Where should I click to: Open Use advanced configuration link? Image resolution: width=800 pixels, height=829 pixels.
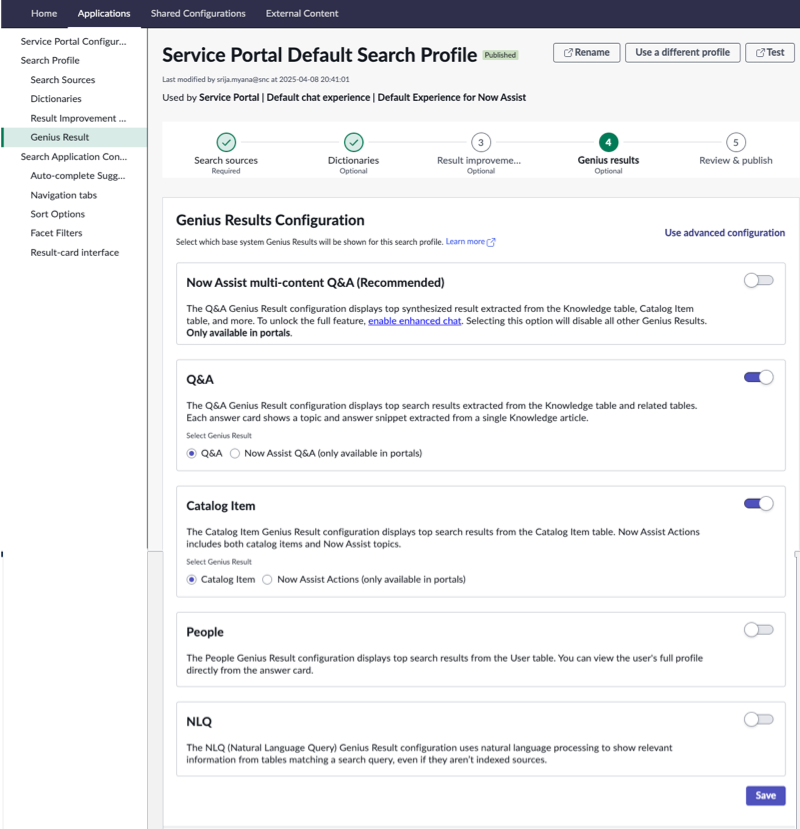pos(724,233)
